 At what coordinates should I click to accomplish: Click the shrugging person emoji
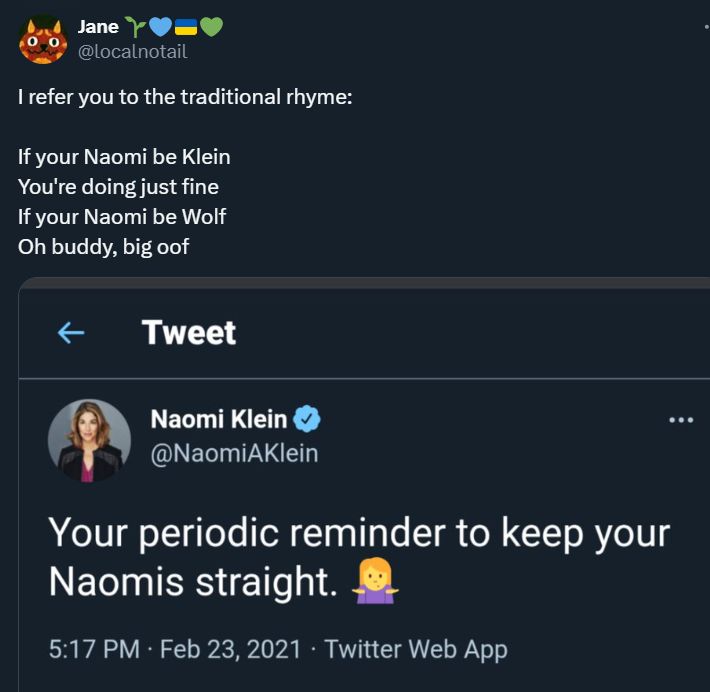pos(375,582)
